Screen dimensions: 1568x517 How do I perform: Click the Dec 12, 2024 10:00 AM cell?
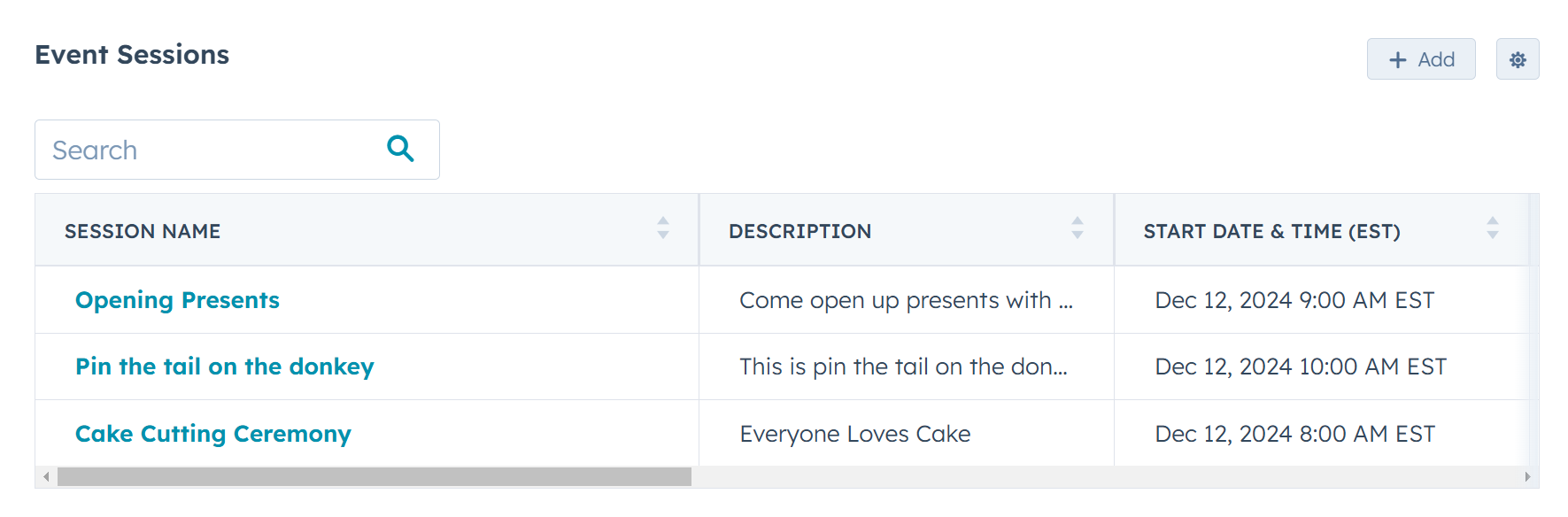click(1300, 367)
